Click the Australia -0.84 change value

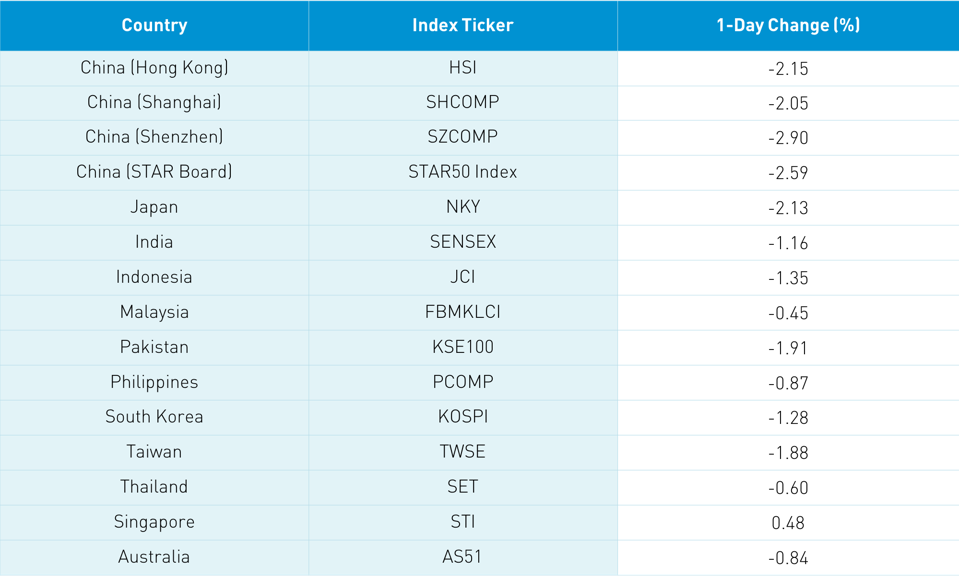coord(788,558)
